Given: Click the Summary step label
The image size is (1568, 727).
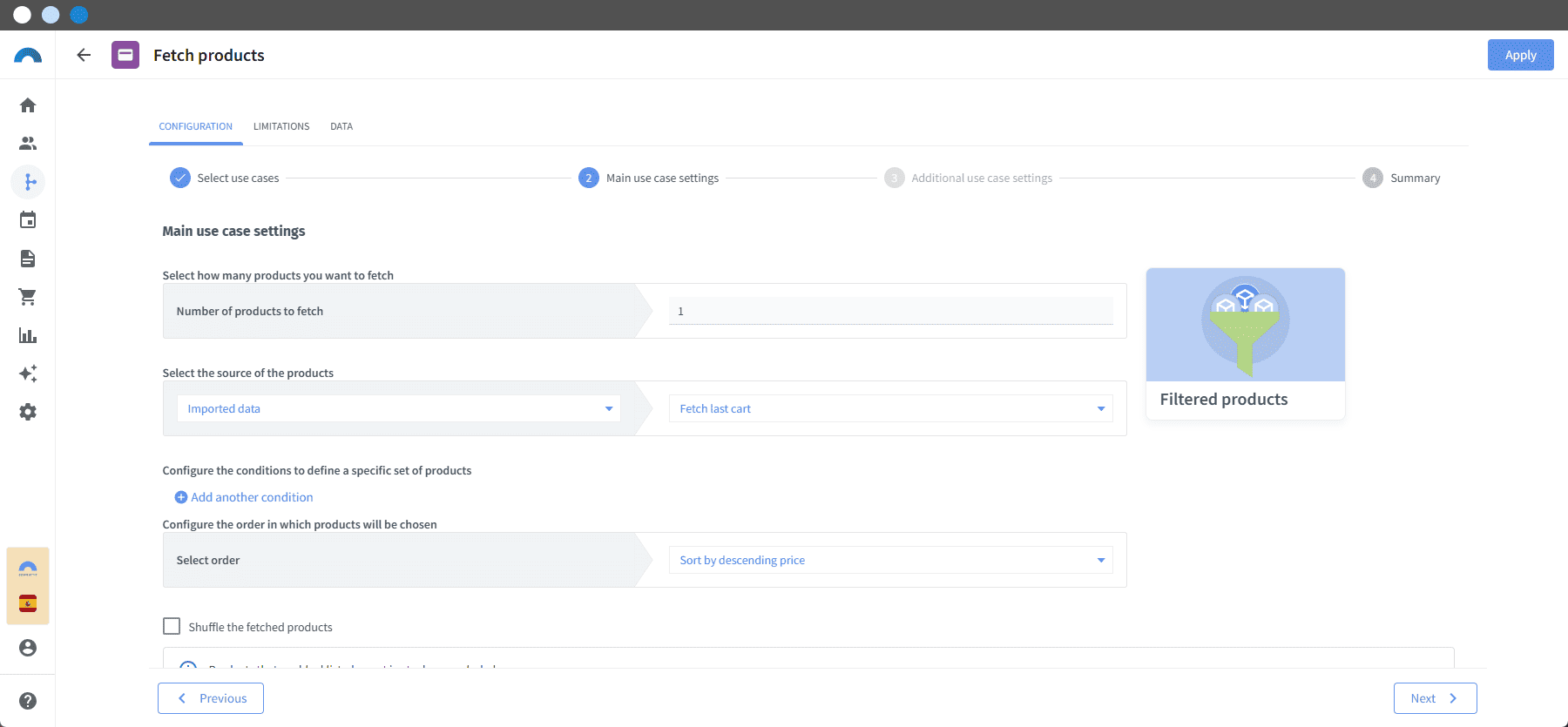Looking at the screenshot, I should (x=1416, y=178).
